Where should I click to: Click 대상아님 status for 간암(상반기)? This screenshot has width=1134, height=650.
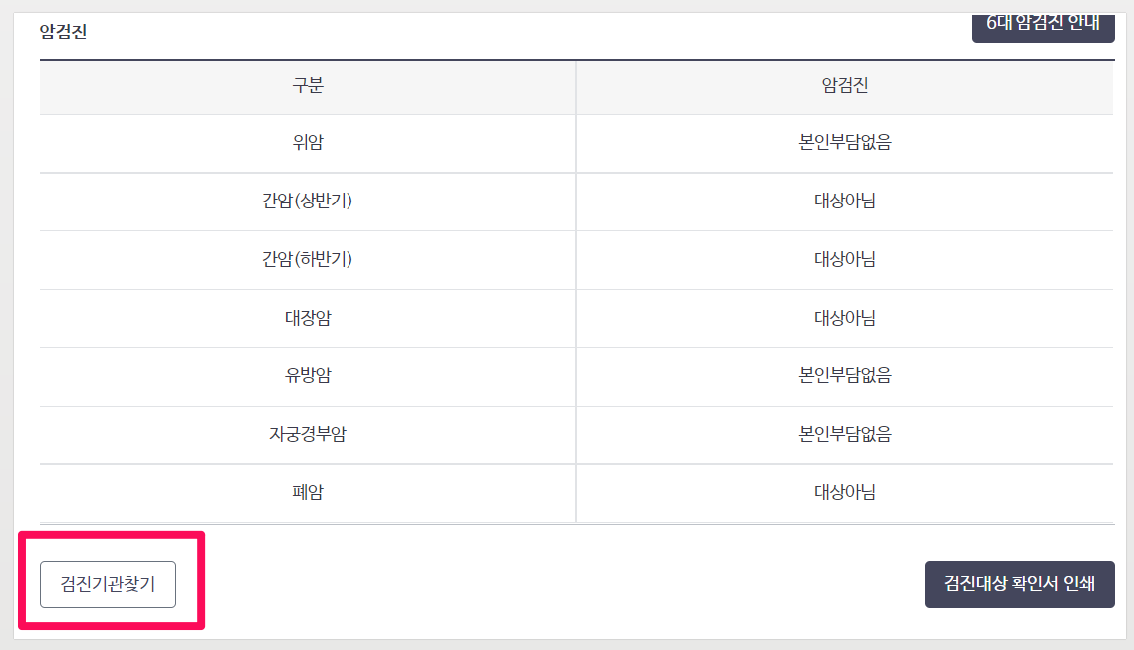click(845, 200)
